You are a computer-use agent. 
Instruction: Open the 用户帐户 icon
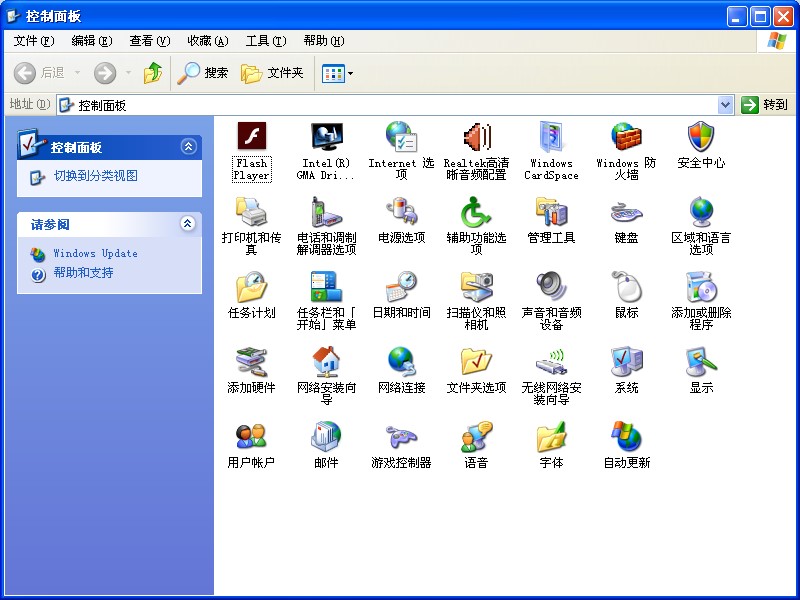[x=251, y=437]
